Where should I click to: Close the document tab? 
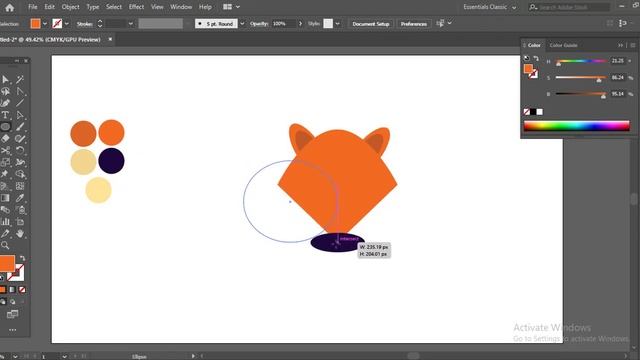110,39
